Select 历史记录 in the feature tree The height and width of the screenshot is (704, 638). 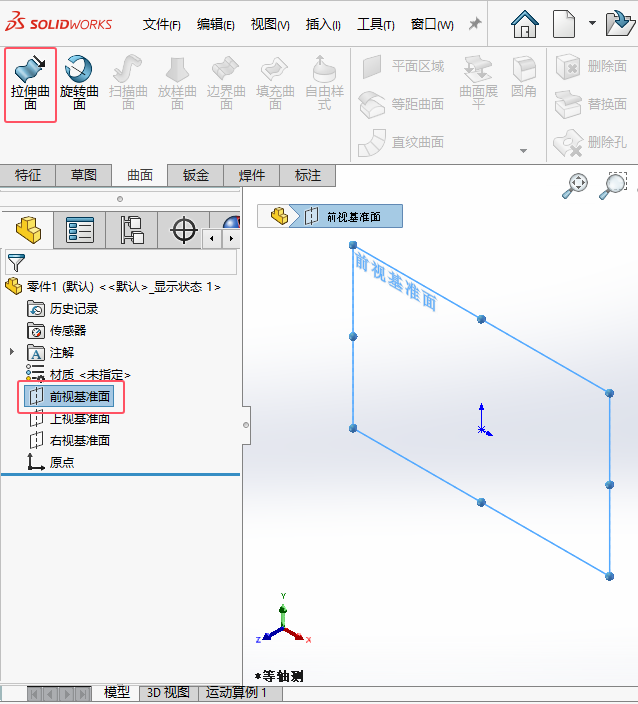coord(63,309)
